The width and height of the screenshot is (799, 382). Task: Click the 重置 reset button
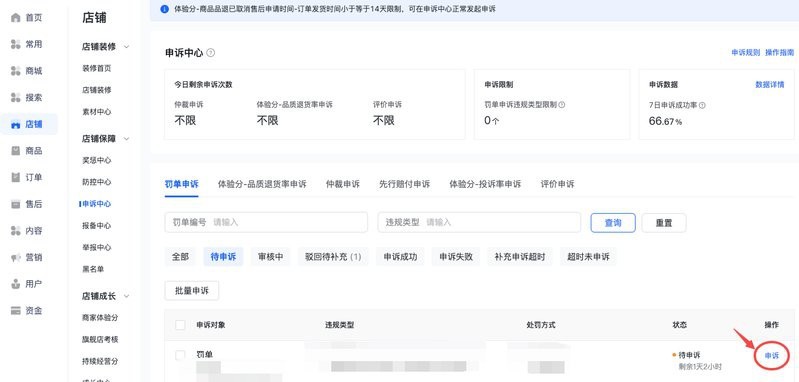[x=664, y=223]
